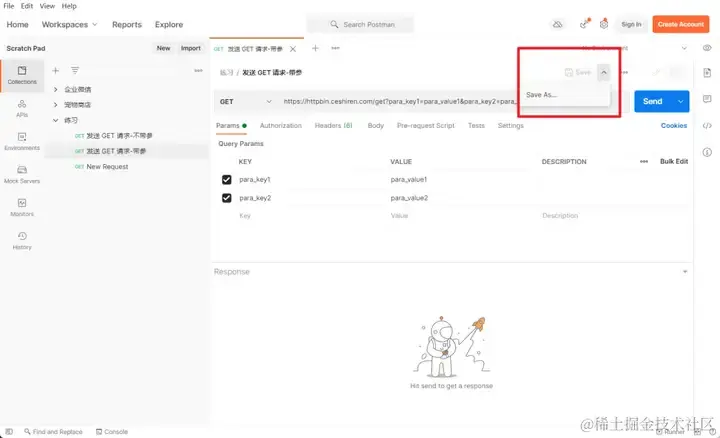Screen dimensions: 720x438
Task: Click the environment quick look eye icon
Action: coord(707,48)
